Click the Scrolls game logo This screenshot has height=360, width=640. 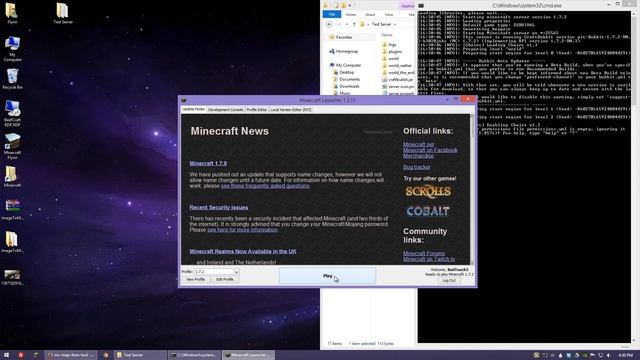click(x=428, y=191)
